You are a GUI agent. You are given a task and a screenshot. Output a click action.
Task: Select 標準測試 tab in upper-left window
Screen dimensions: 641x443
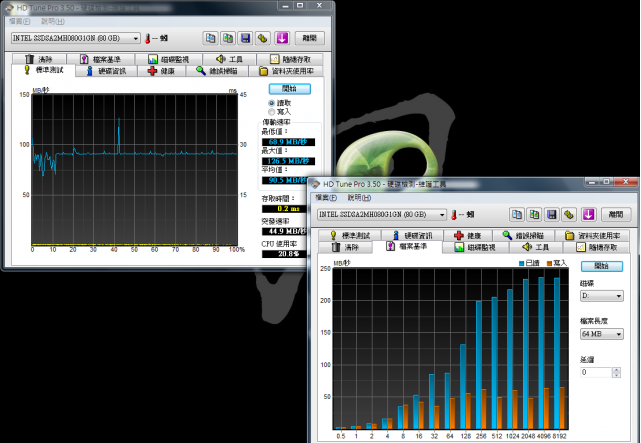tap(43, 70)
